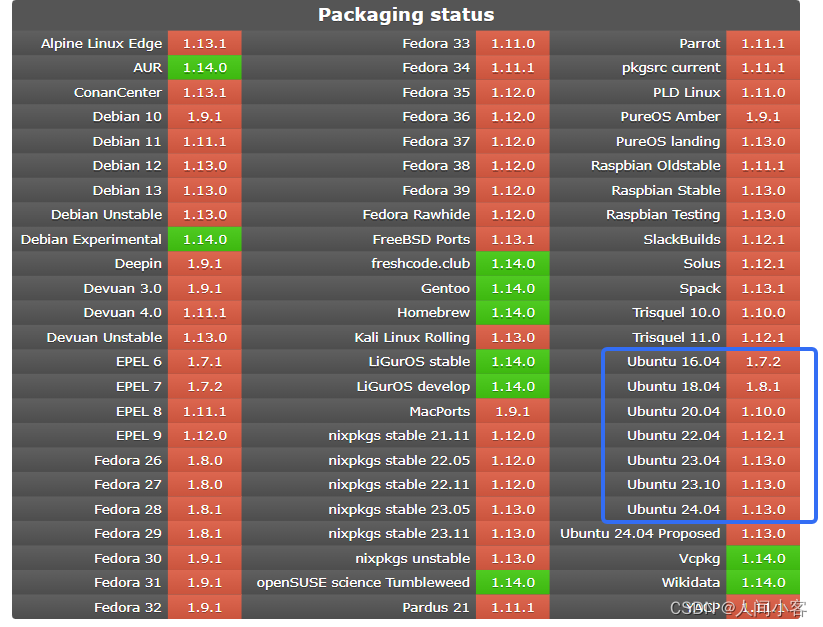Click freshcode.club green 1.14.0 cell
This screenshot has height=627, width=823.
click(x=513, y=263)
